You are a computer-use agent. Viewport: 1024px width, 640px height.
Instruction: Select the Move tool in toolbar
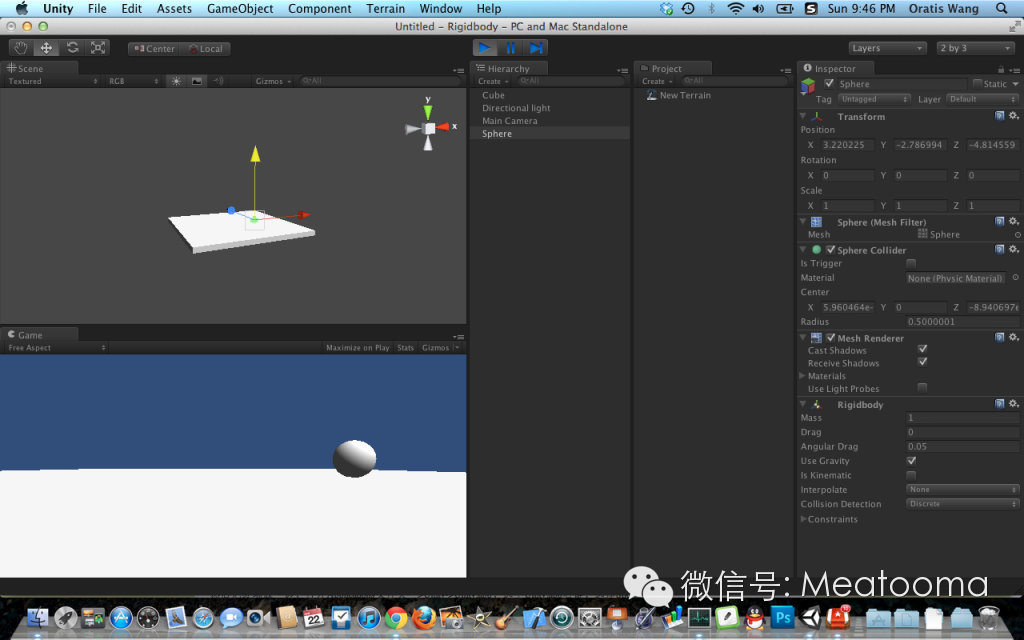(x=46, y=48)
